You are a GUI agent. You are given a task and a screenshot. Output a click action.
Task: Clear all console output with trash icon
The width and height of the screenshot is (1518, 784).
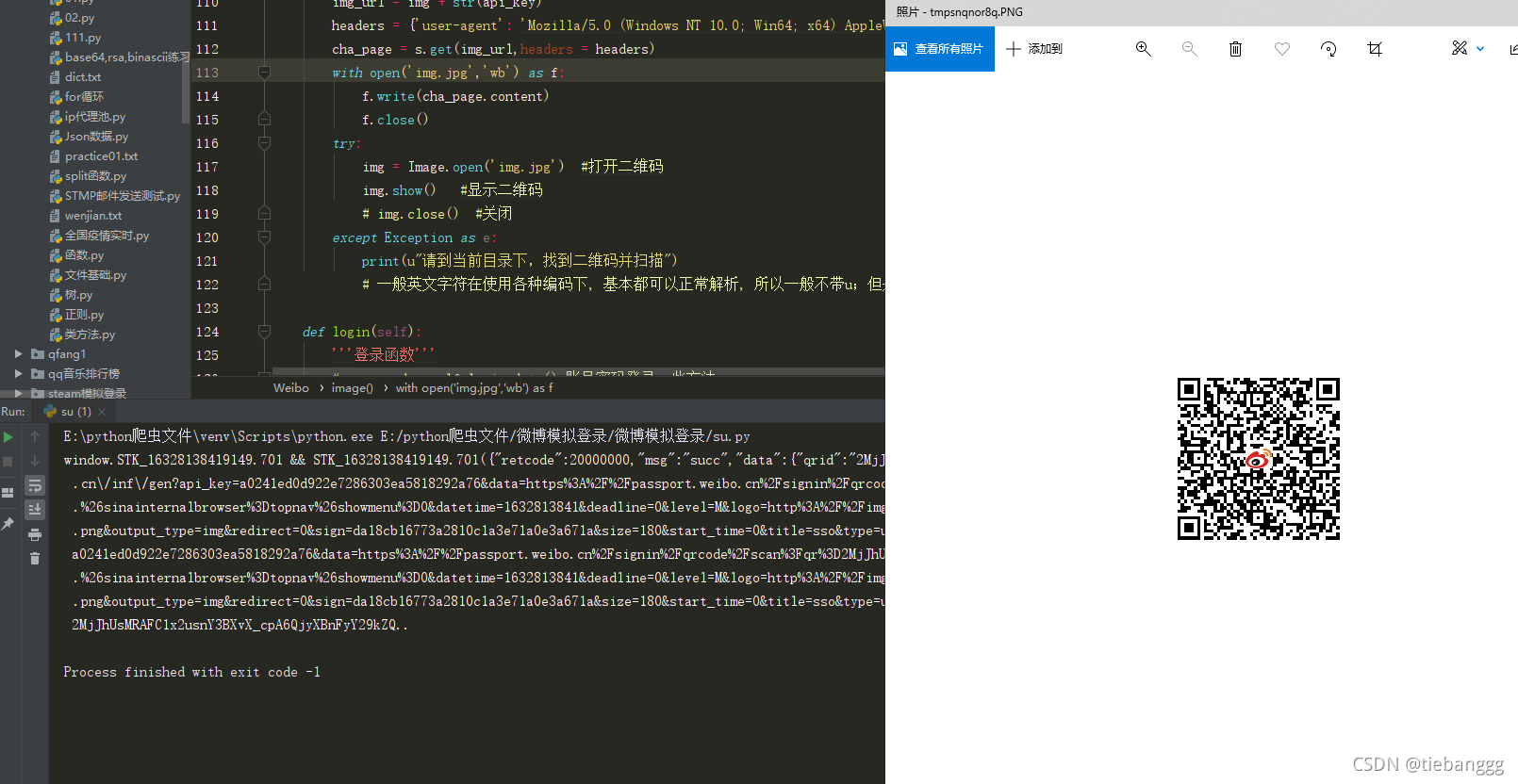35,559
